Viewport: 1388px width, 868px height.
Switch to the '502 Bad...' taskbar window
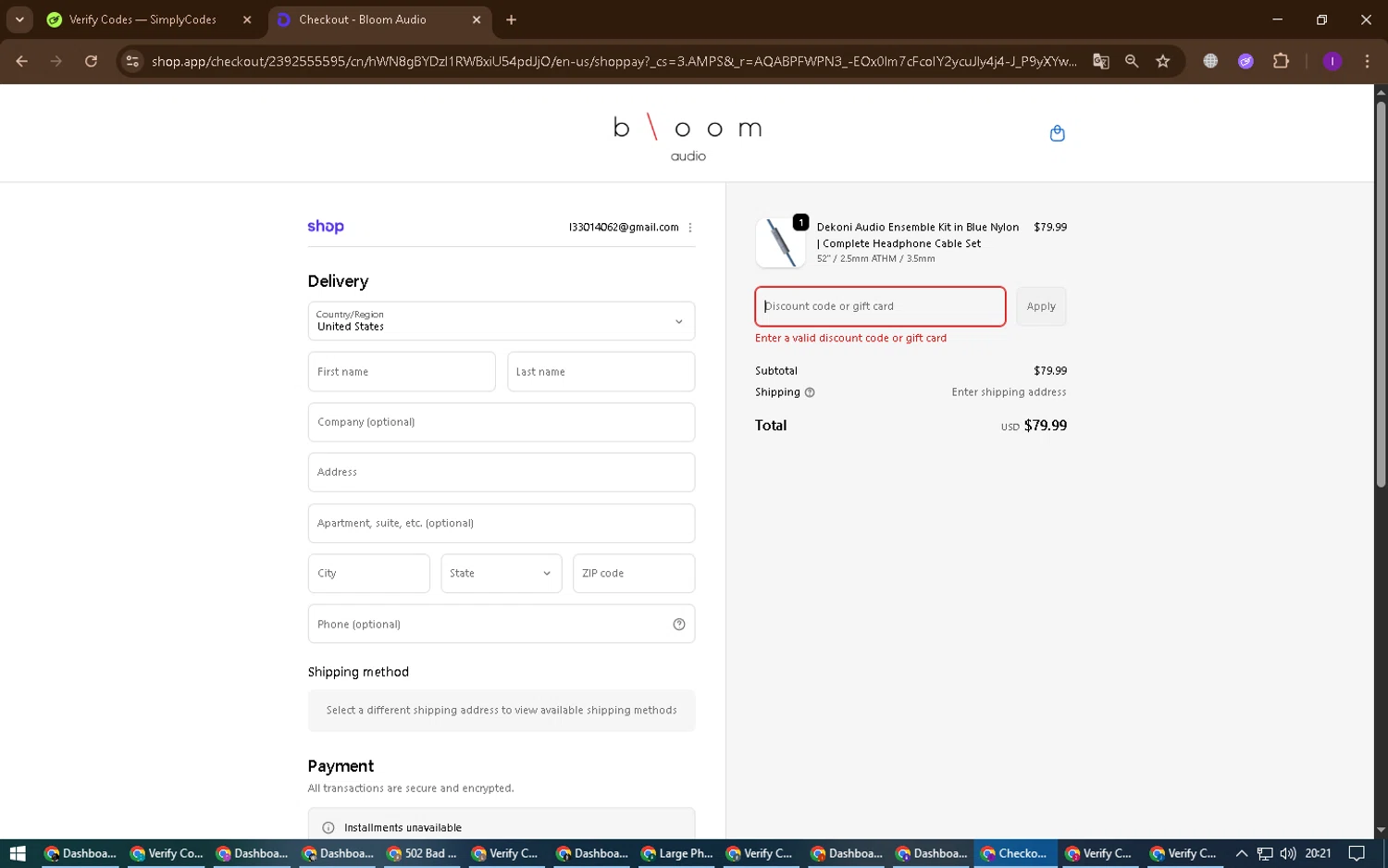tap(423, 853)
